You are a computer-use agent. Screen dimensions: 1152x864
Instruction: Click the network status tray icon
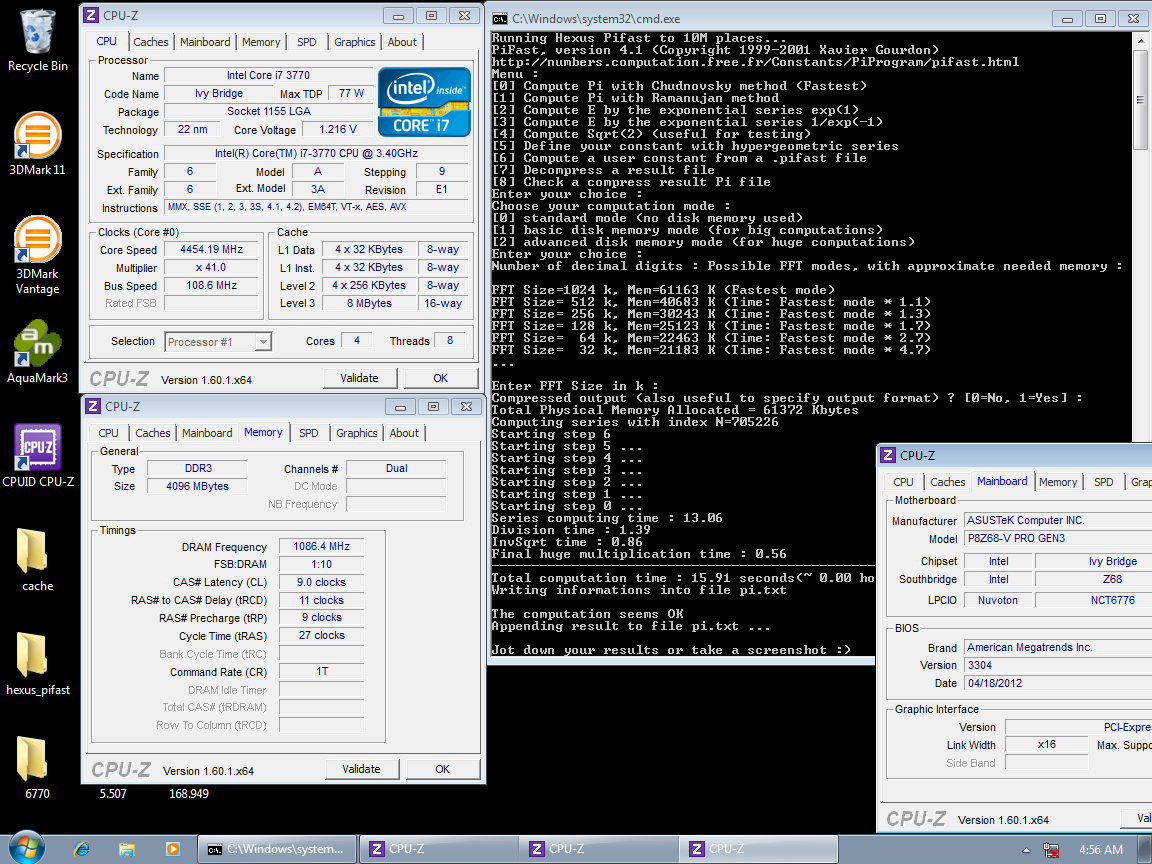[x=1051, y=850]
